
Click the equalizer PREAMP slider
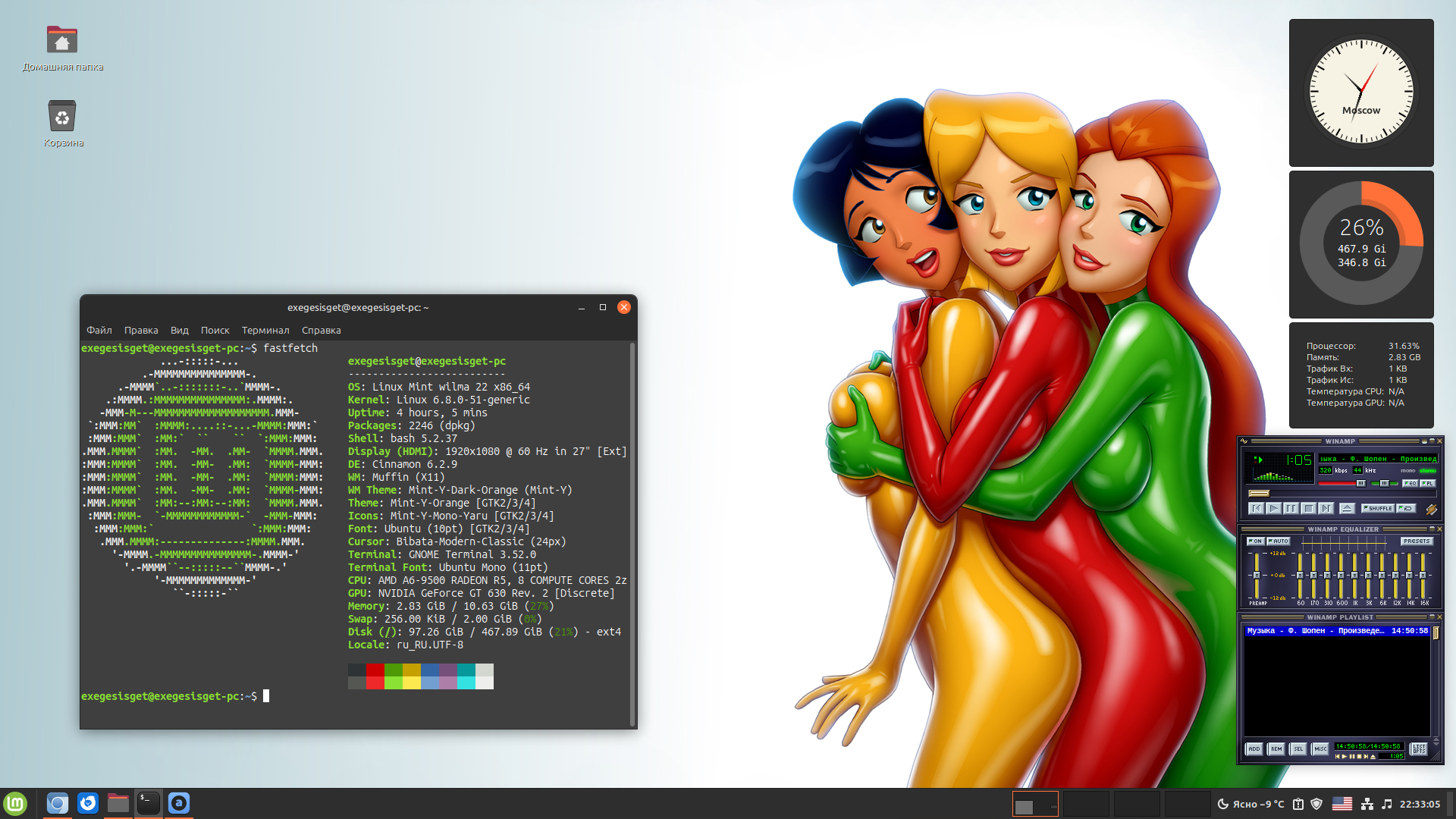coord(1257,576)
